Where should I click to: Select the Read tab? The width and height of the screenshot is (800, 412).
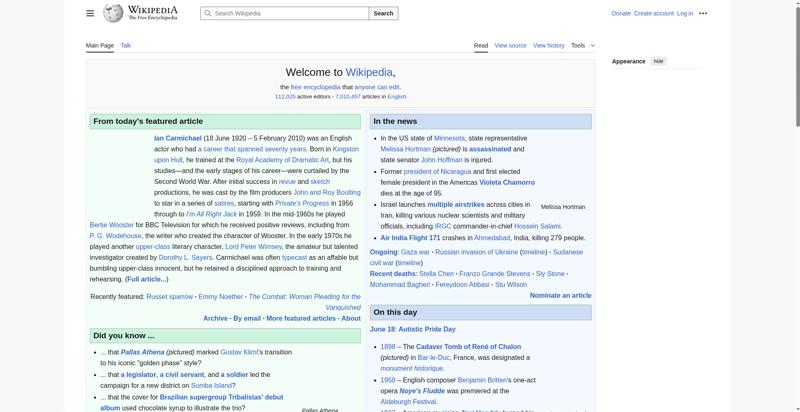pos(481,45)
